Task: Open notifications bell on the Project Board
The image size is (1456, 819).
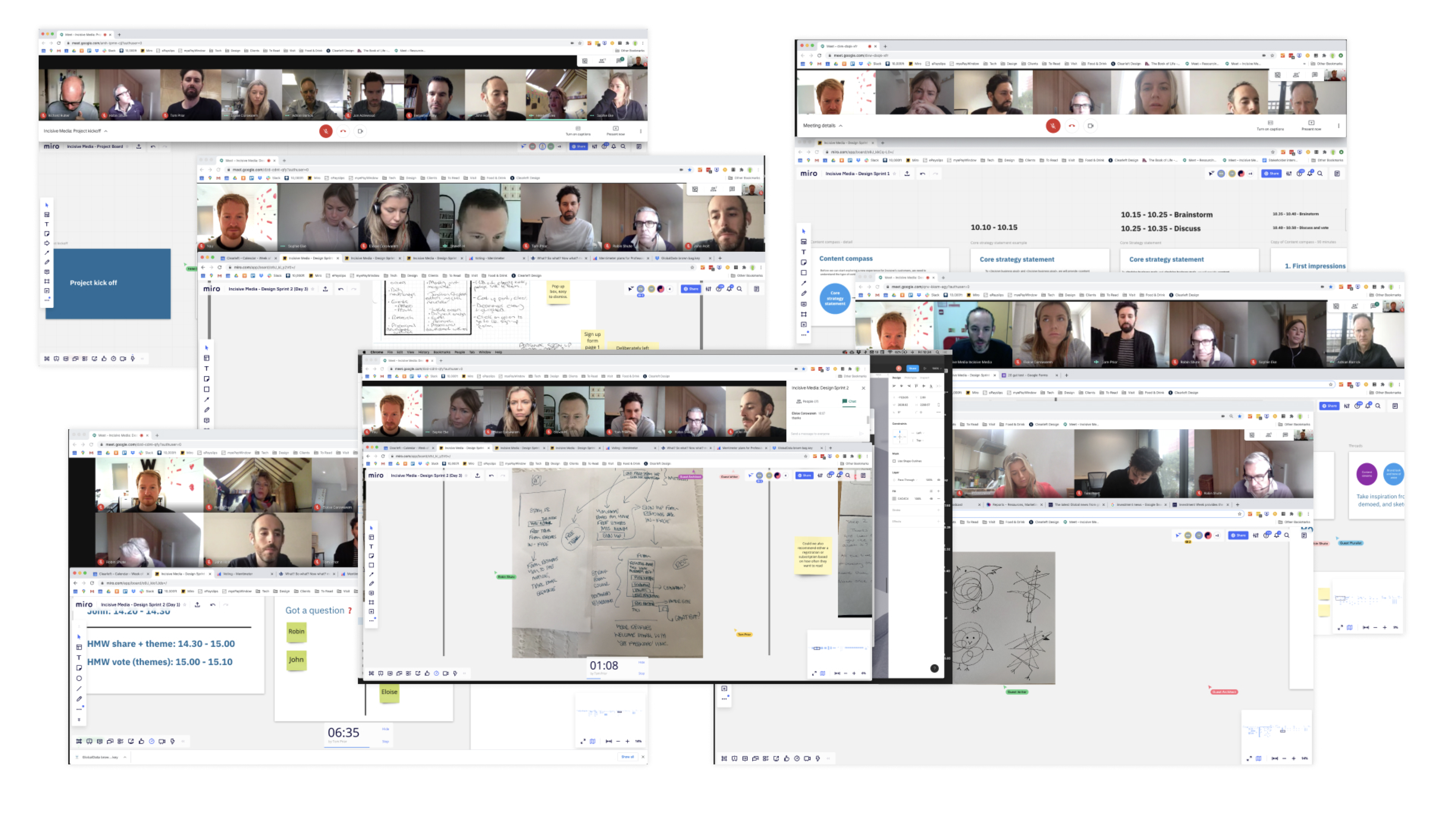Action: tap(614, 146)
